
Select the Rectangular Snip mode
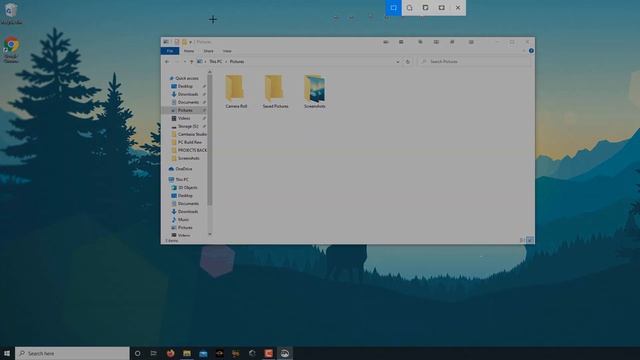[x=393, y=8]
